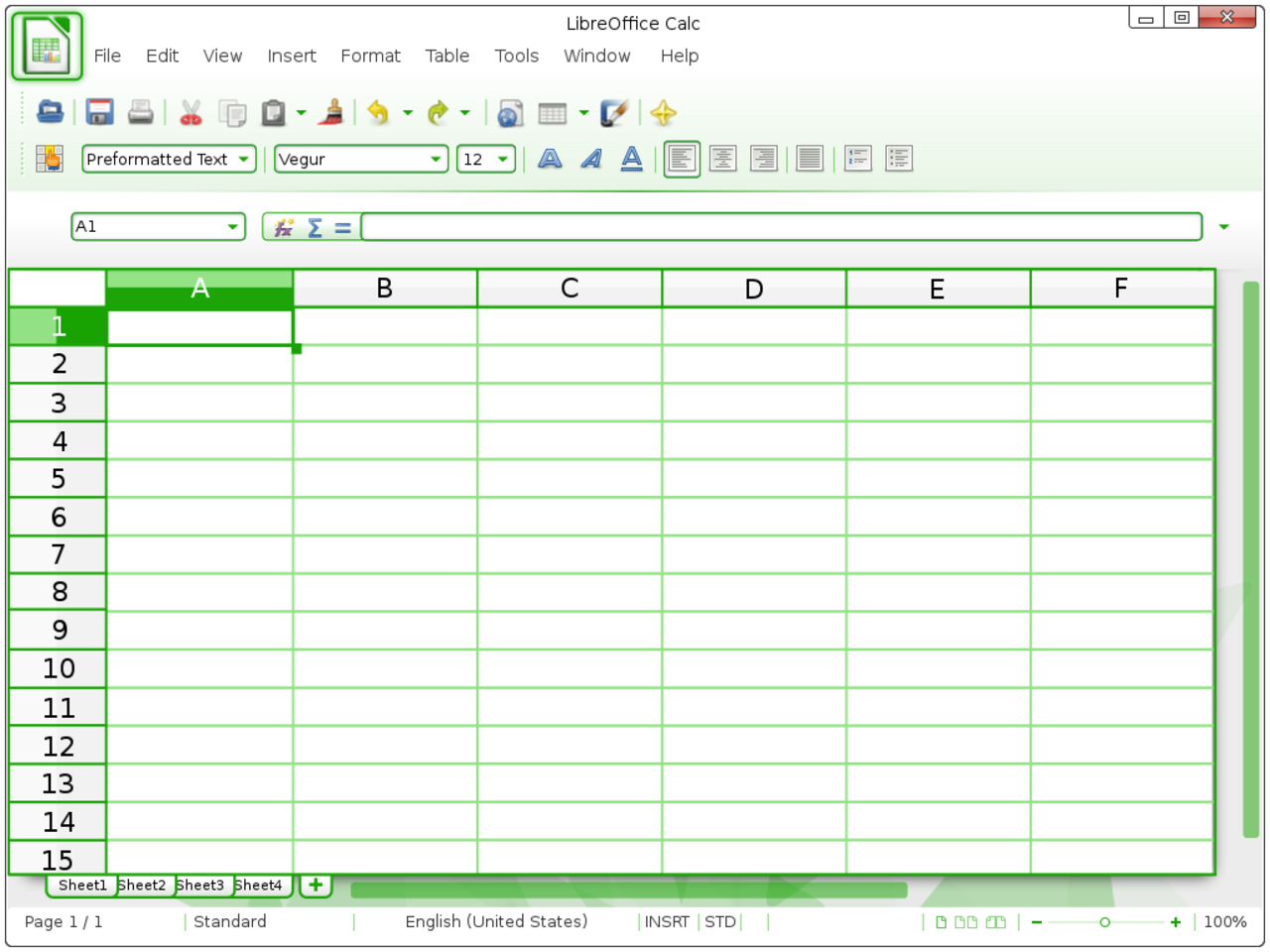The width and height of the screenshot is (1270, 952).
Task: Toggle underline text formatting
Action: pyautogui.click(x=631, y=159)
